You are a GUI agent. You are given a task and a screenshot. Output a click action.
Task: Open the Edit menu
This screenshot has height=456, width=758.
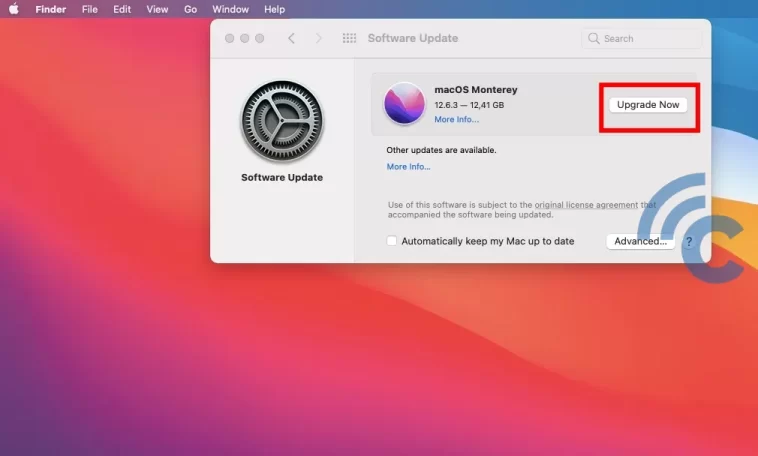pyautogui.click(x=122, y=9)
